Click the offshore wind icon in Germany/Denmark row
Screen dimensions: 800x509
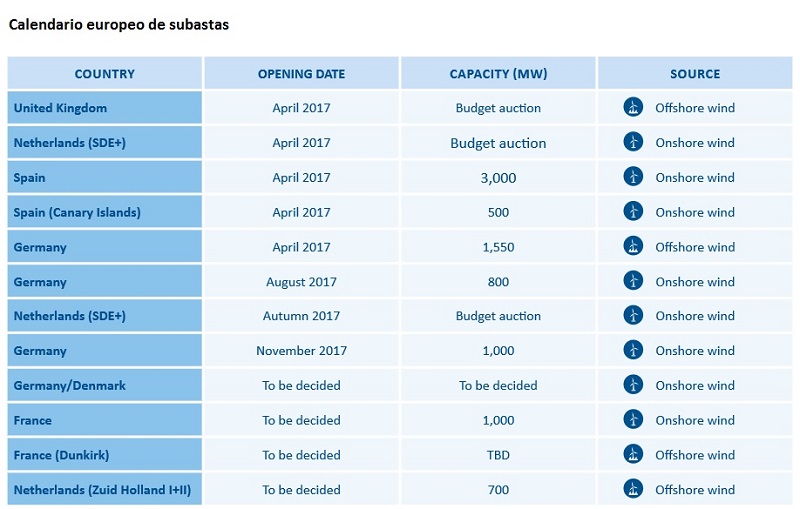click(632, 385)
